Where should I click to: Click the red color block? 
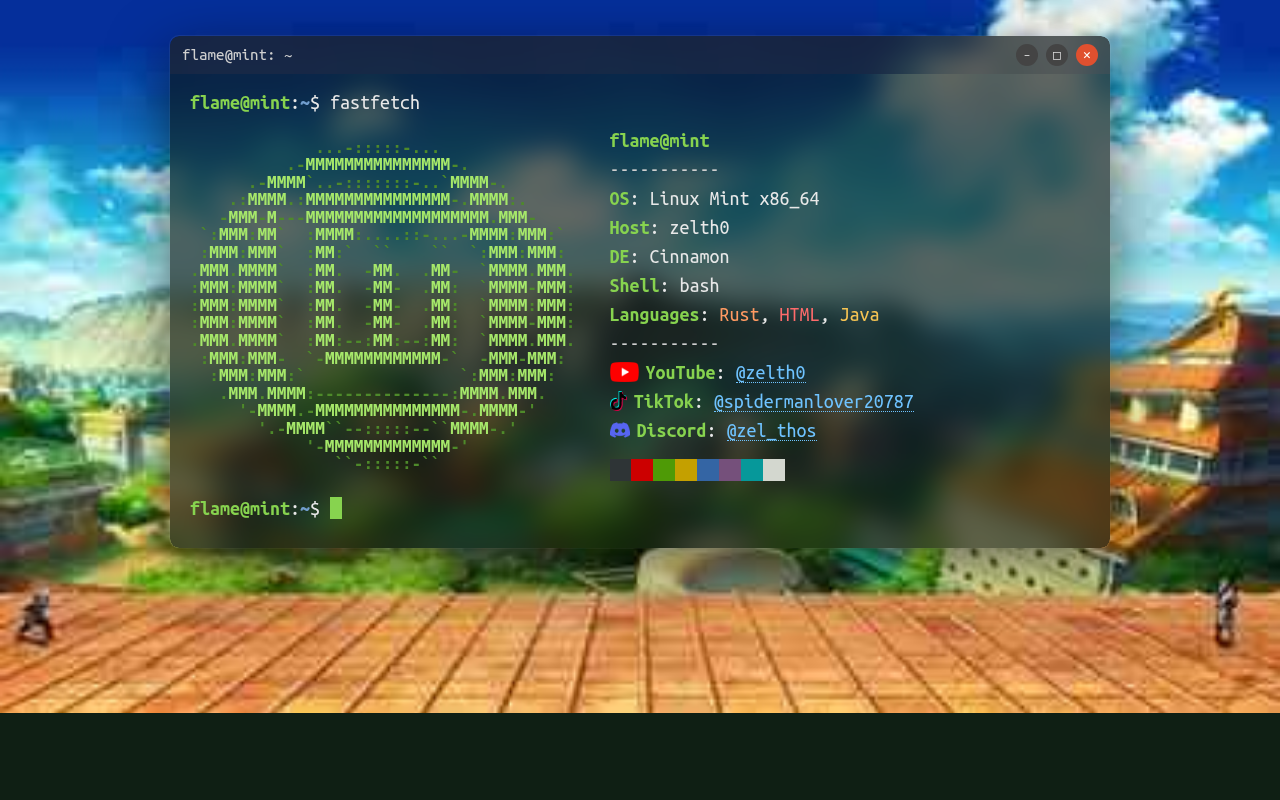pos(642,470)
